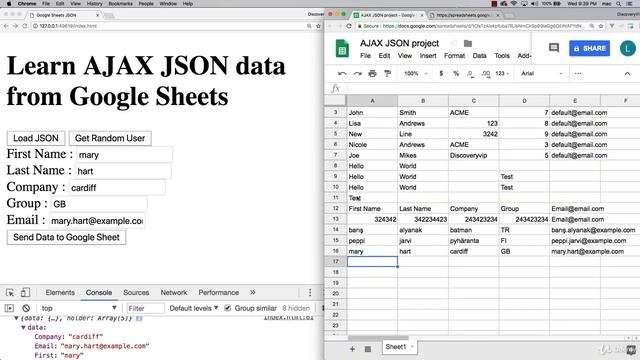Collapse the Sheets header chevron
The height and width of the screenshot is (360, 640).
627,74
